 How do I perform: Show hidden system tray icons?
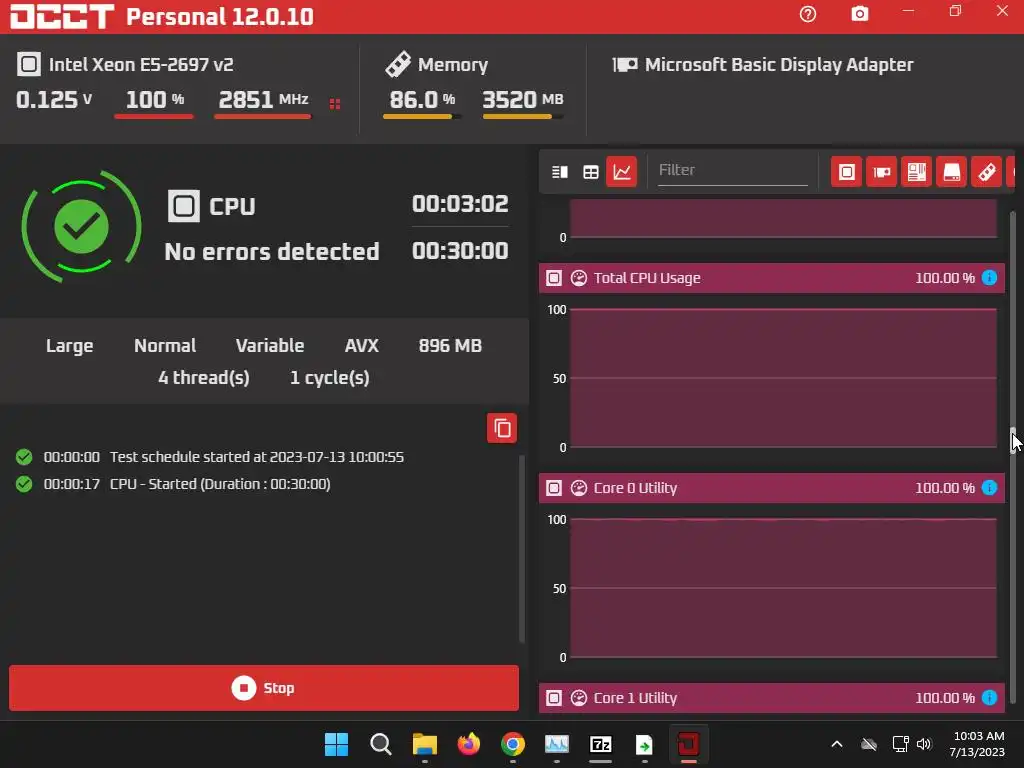tap(837, 744)
